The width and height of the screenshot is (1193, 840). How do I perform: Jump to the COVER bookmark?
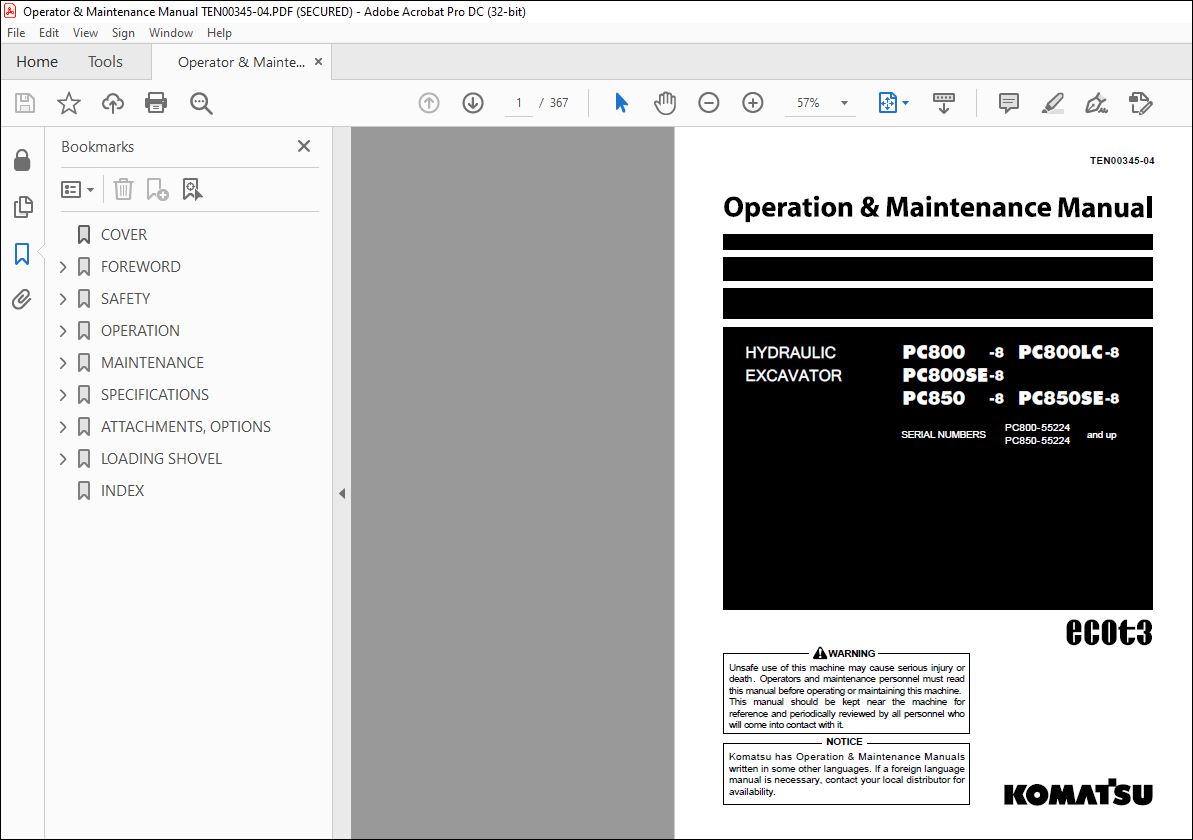[x=124, y=235]
